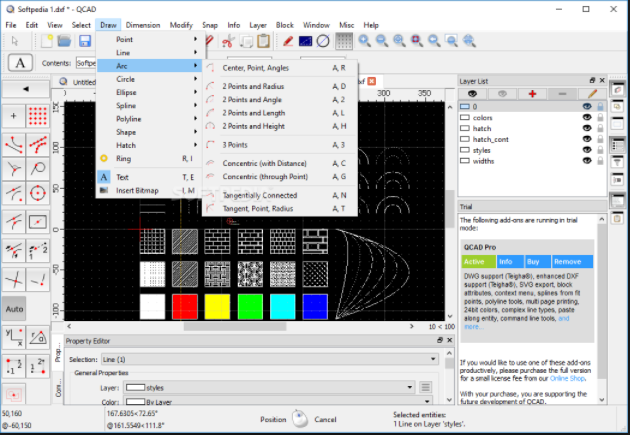Image resolution: width=630 pixels, height=435 pixels.
Task: Hide all layers with the dimmed eye icon
Action: point(502,94)
